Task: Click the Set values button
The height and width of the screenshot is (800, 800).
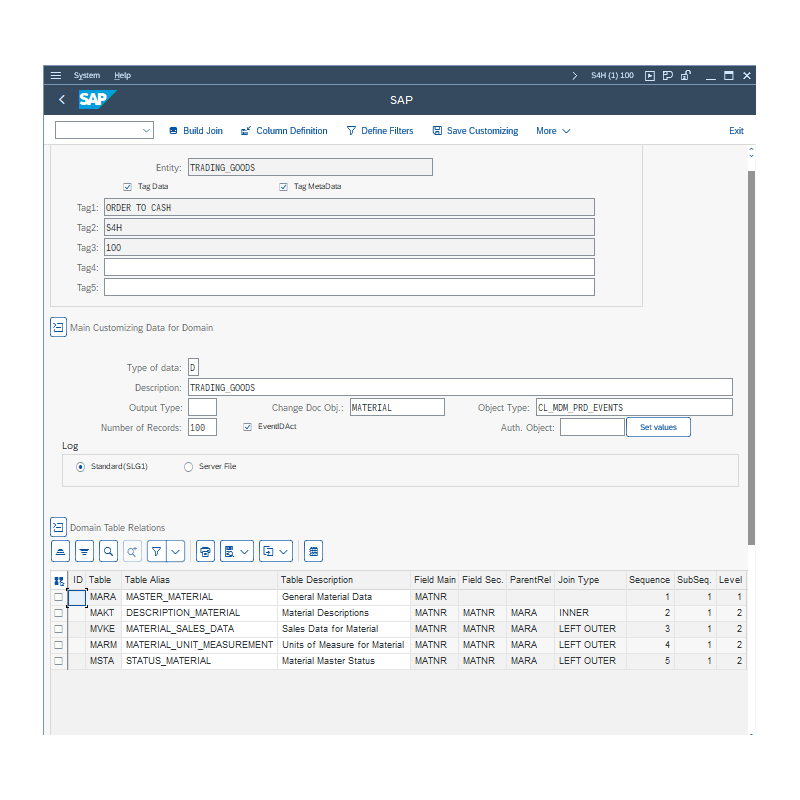Action: [x=658, y=427]
